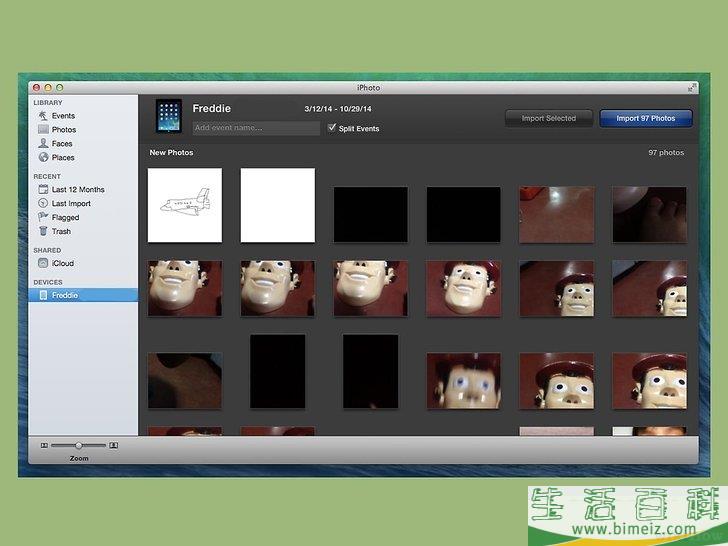Open Events in the Library sidebar

[x=56, y=116]
